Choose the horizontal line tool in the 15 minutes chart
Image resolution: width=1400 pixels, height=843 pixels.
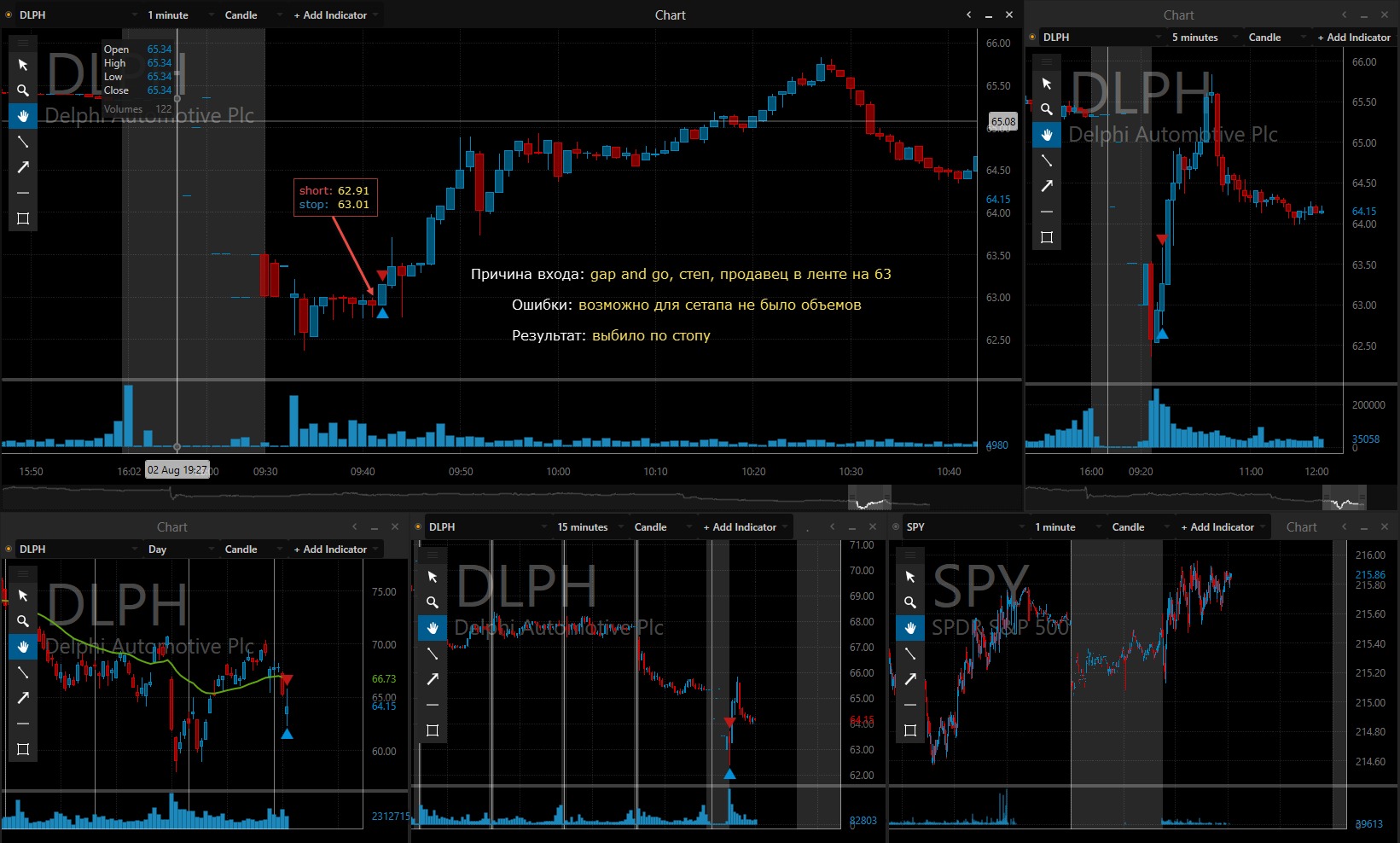[x=433, y=705]
